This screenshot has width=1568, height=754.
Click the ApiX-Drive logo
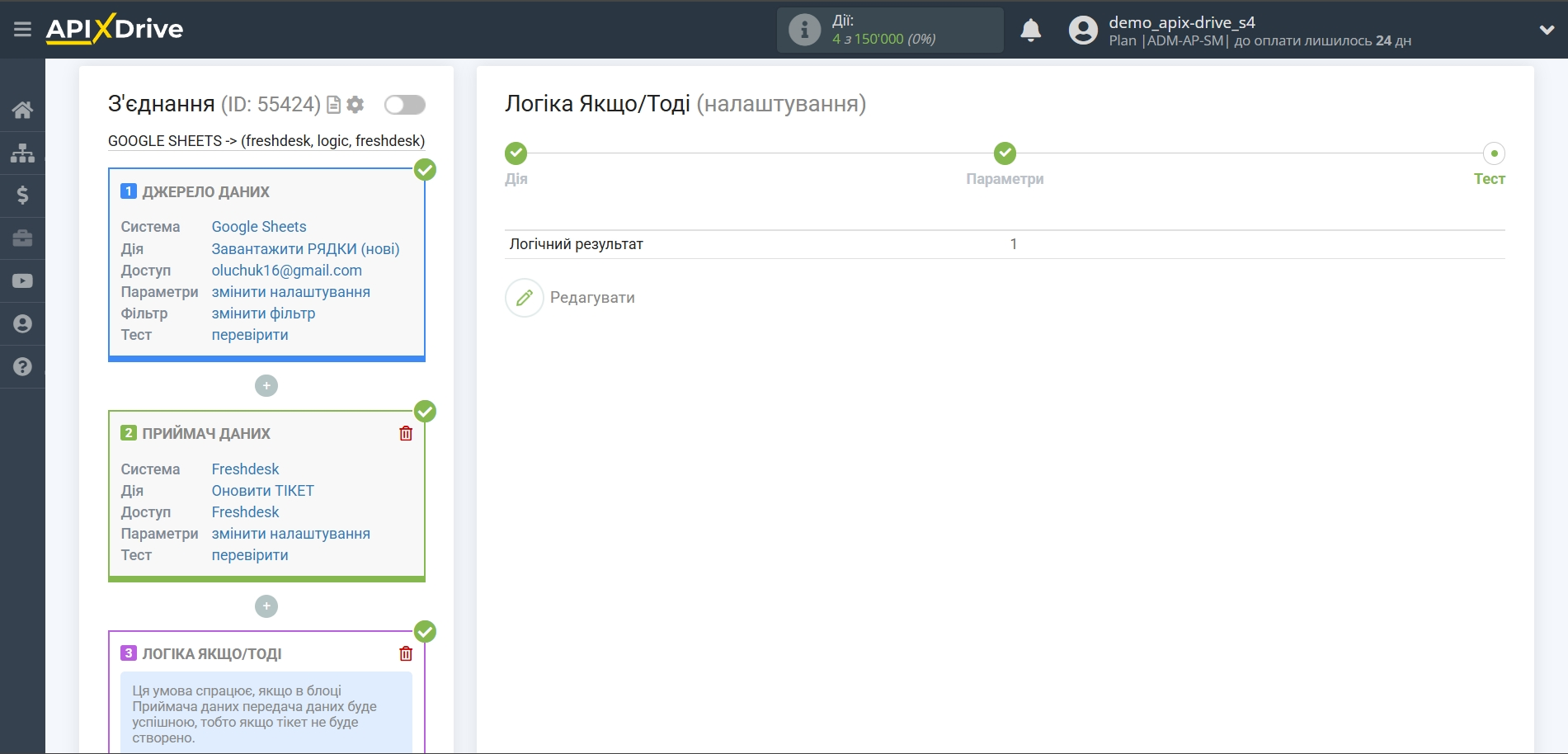pyautogui.click(x=115, y=29)
